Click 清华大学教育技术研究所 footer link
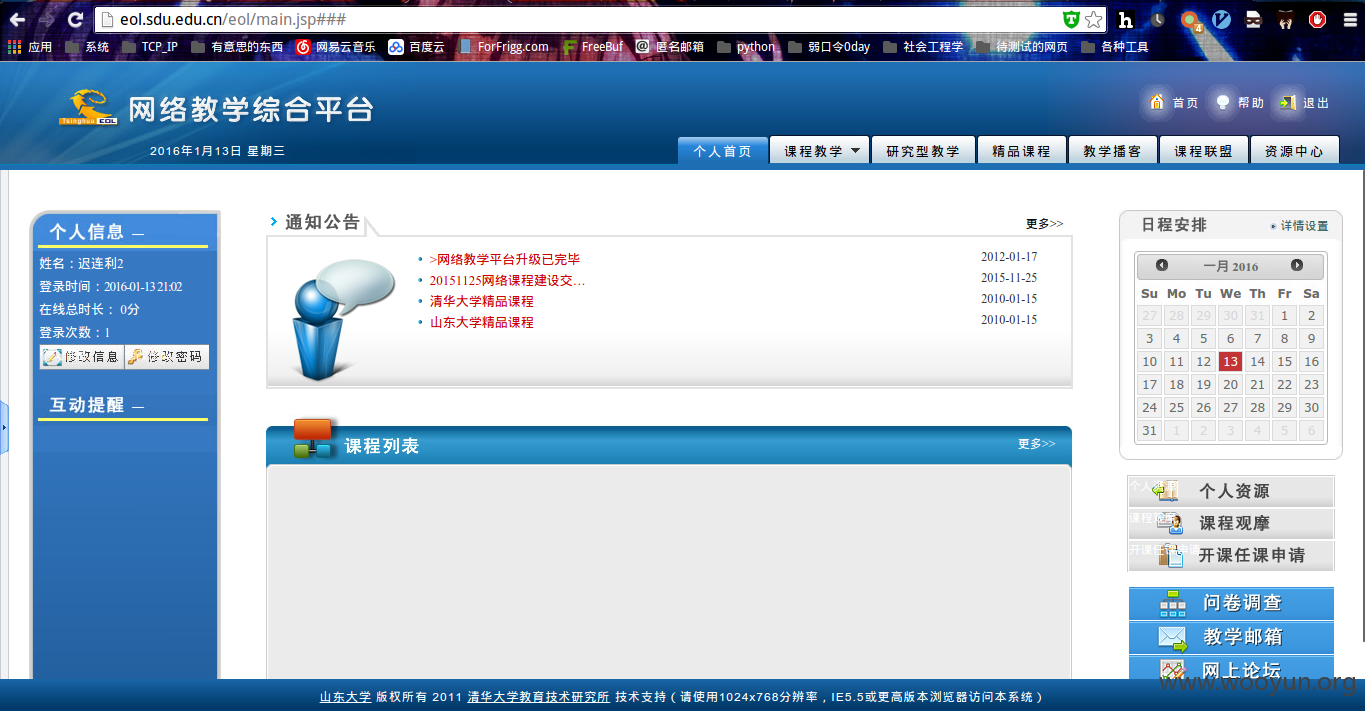The height and width of the screenshot is (711, 1365). 538,697
